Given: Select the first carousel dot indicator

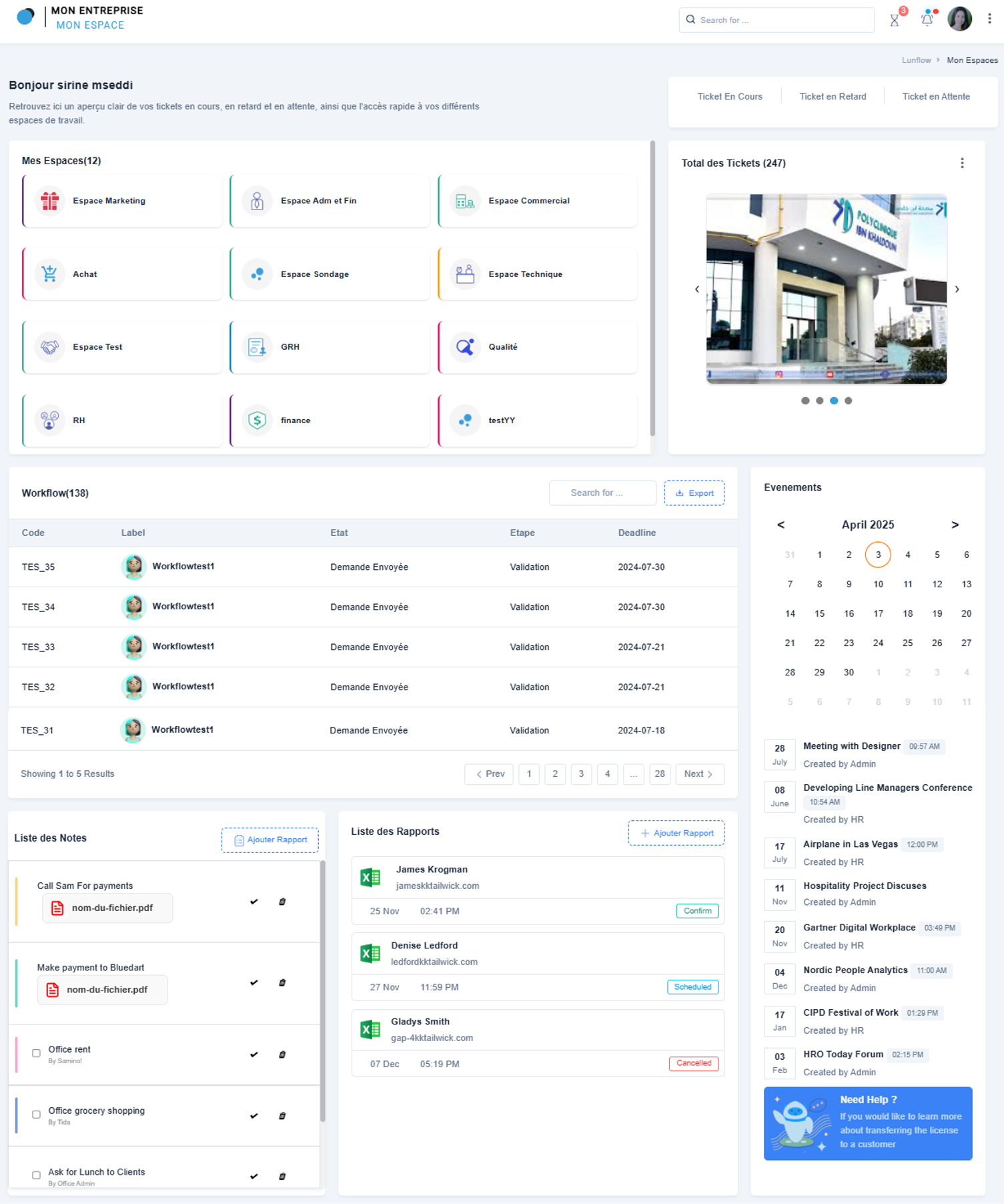Looking at the screenshot, I should point(805,401).
